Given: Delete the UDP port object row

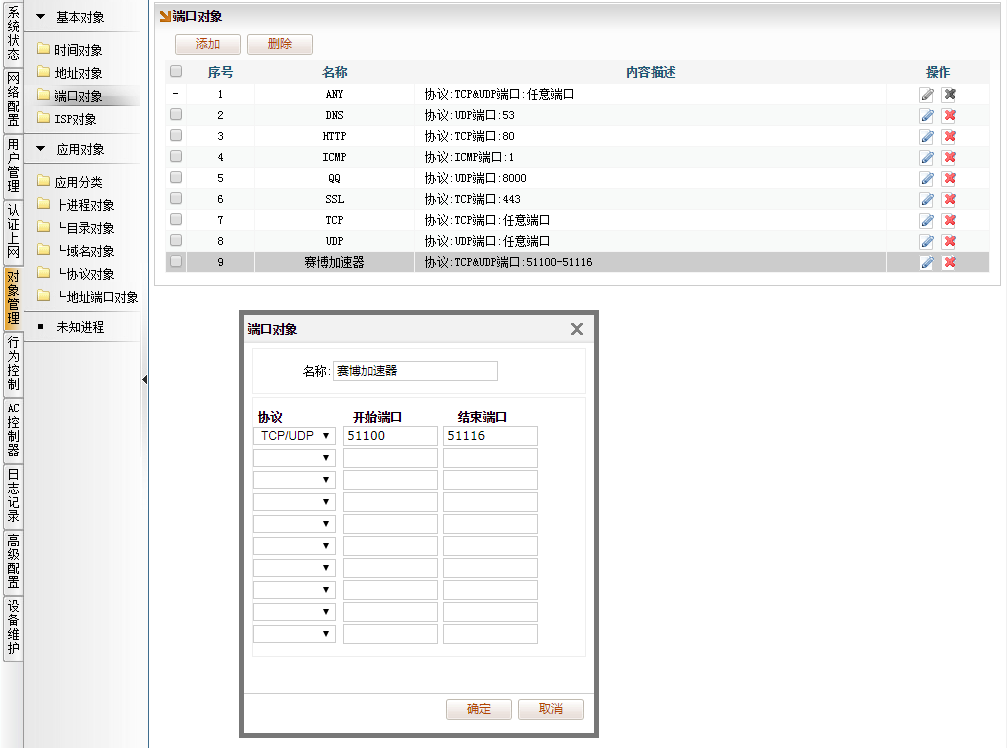Looking at the screenshot, I should click(949, 241).
